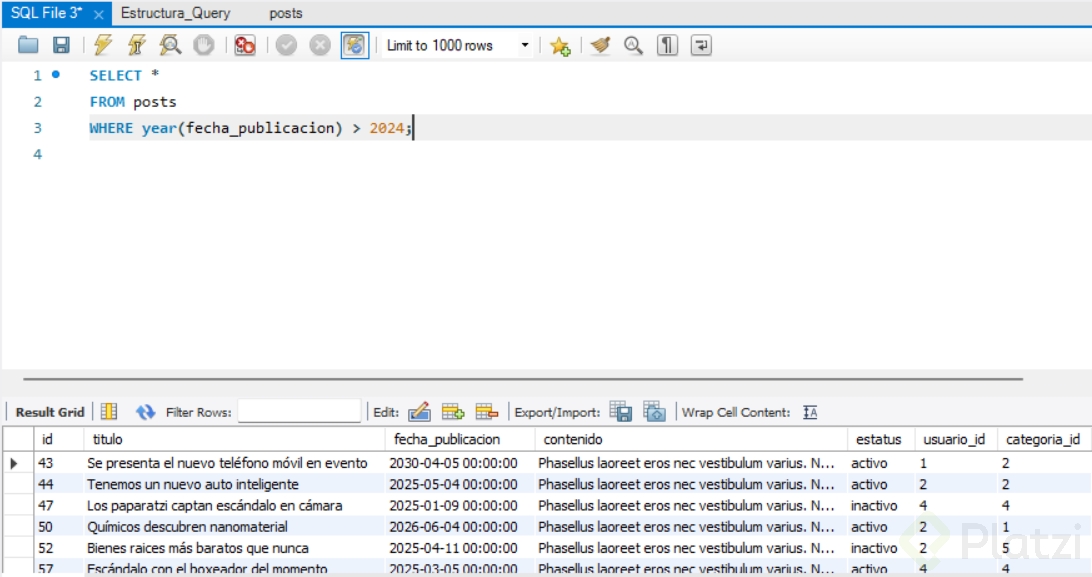Image resolution: width=1092 pixels, height=577 pixels.
Task: Switch to Estructura_Query tab
Action: pos(176,13)
